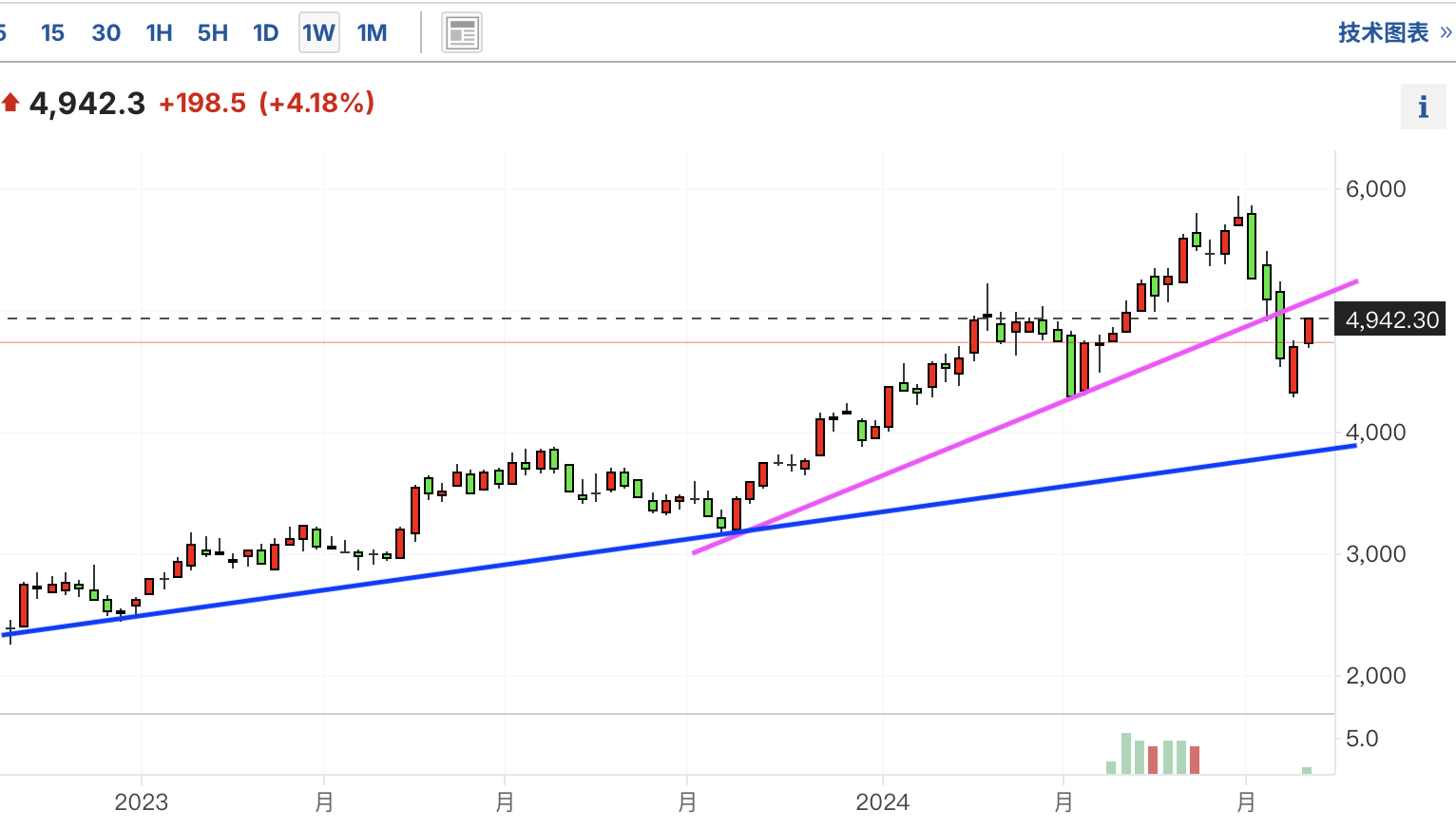Switch to the 1H timeframe

click(x=159, y=33)
